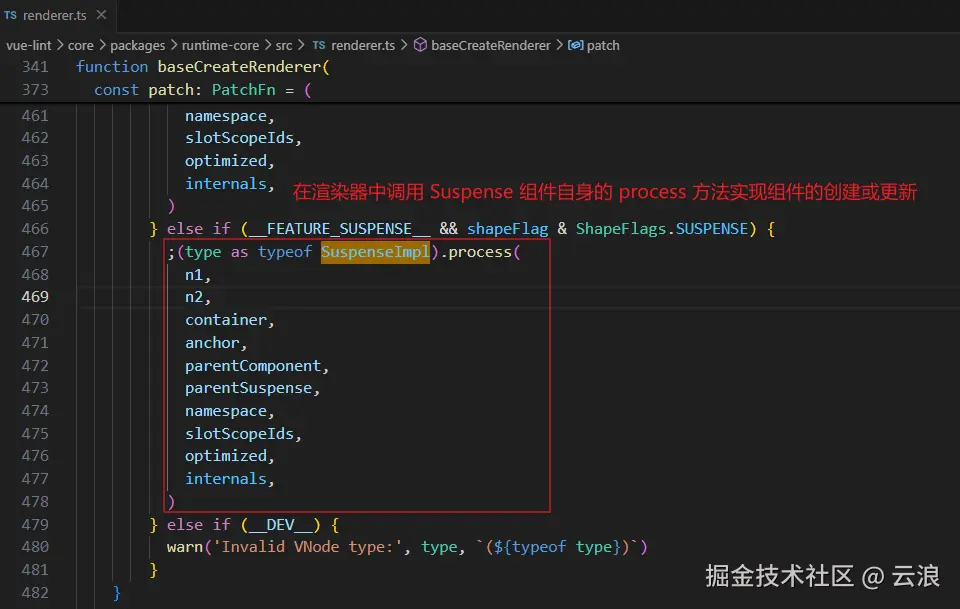
Task: Open the patch breadcrumb symbol
Action: (x=603, y=45)
